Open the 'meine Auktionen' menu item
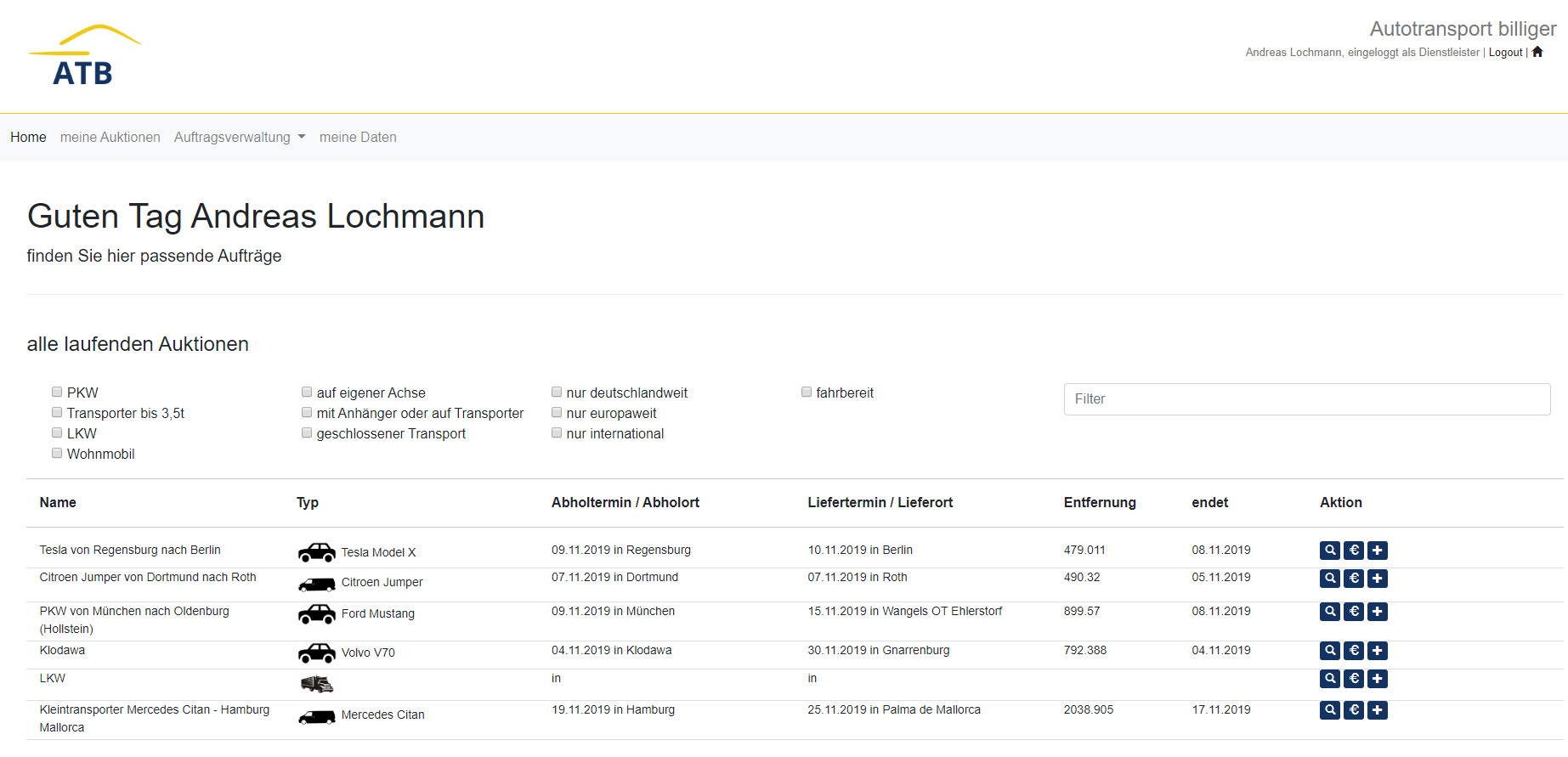1568x757 pixels. tap(110, 138)
